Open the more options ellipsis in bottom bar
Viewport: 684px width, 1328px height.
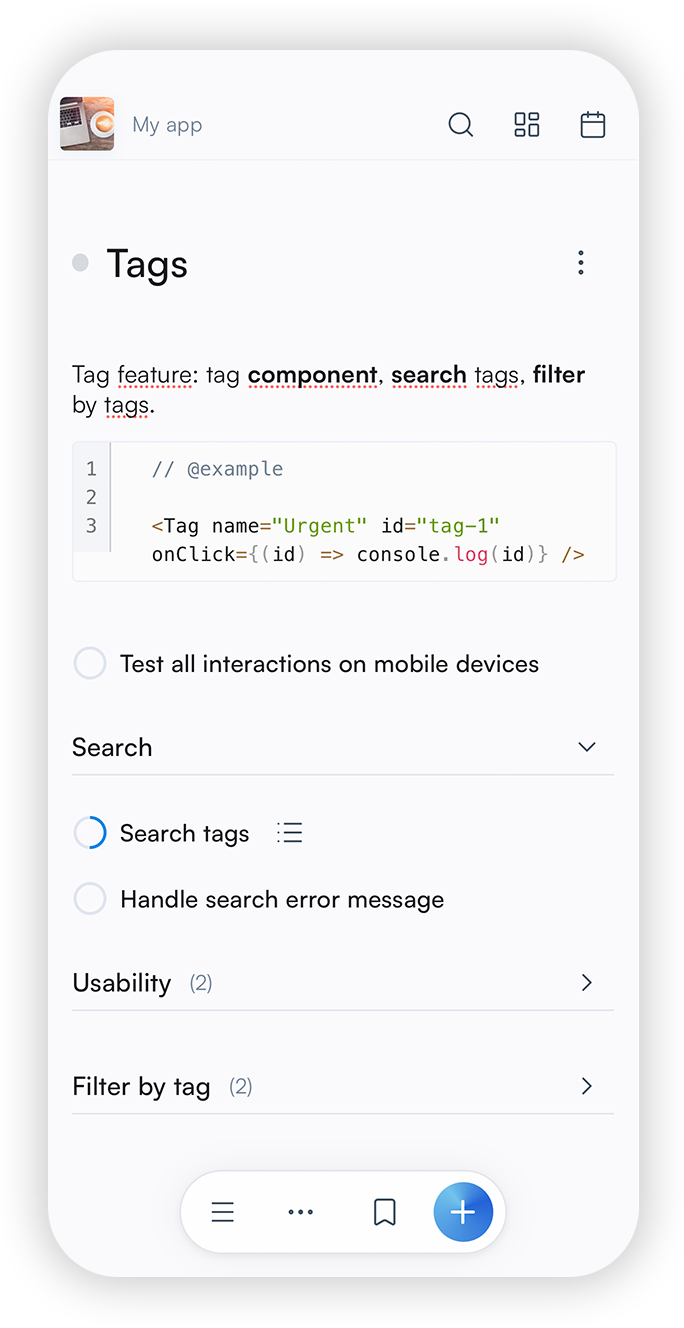[300, 1212]
